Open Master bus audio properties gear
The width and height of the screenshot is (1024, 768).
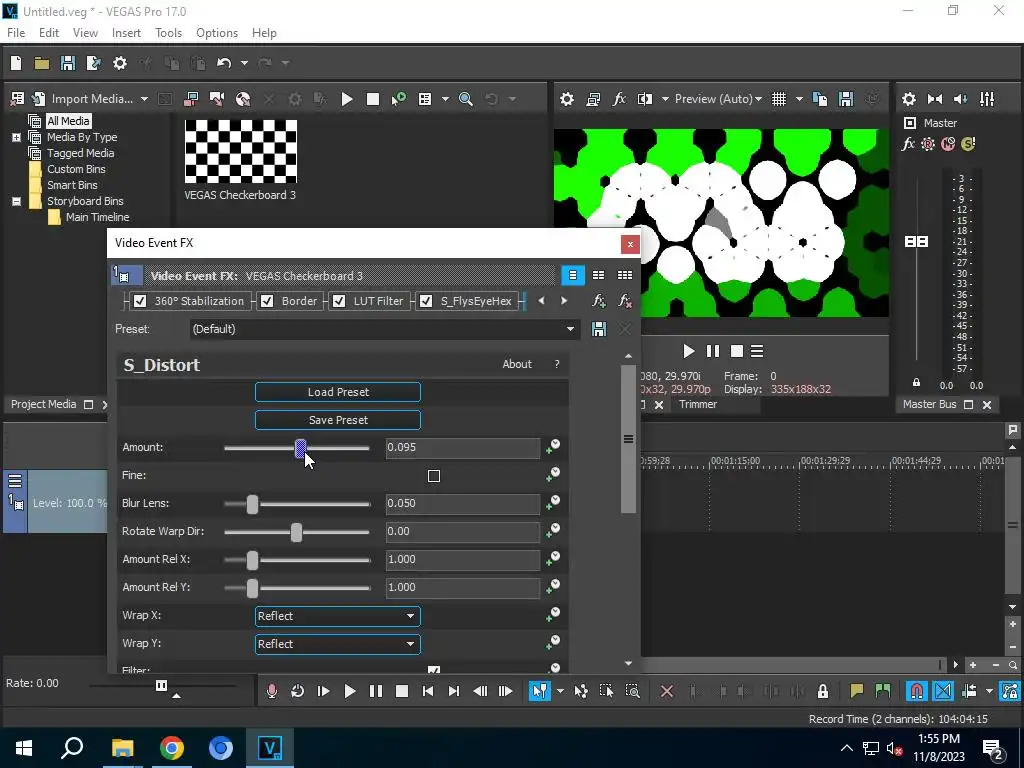pos(908,99)
